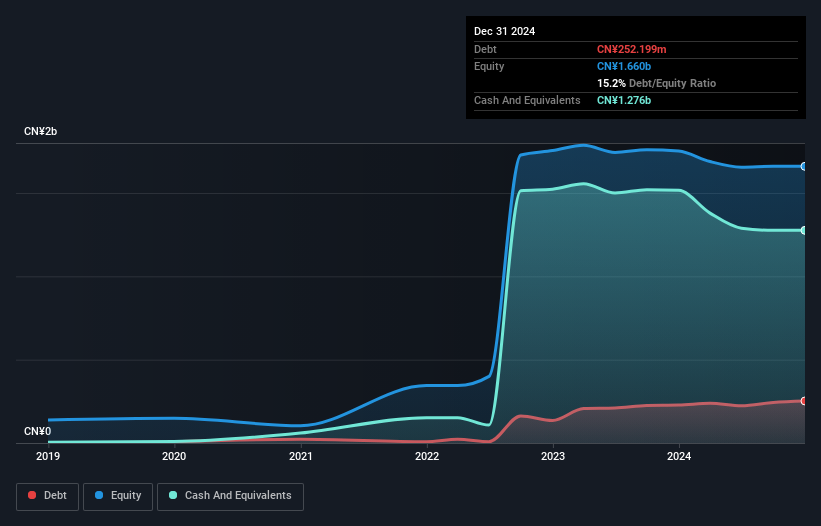Toggle the Equity series legend button
Image resolution: width=821 pixels, height=526 pixels.
click(x=118, y=496)
